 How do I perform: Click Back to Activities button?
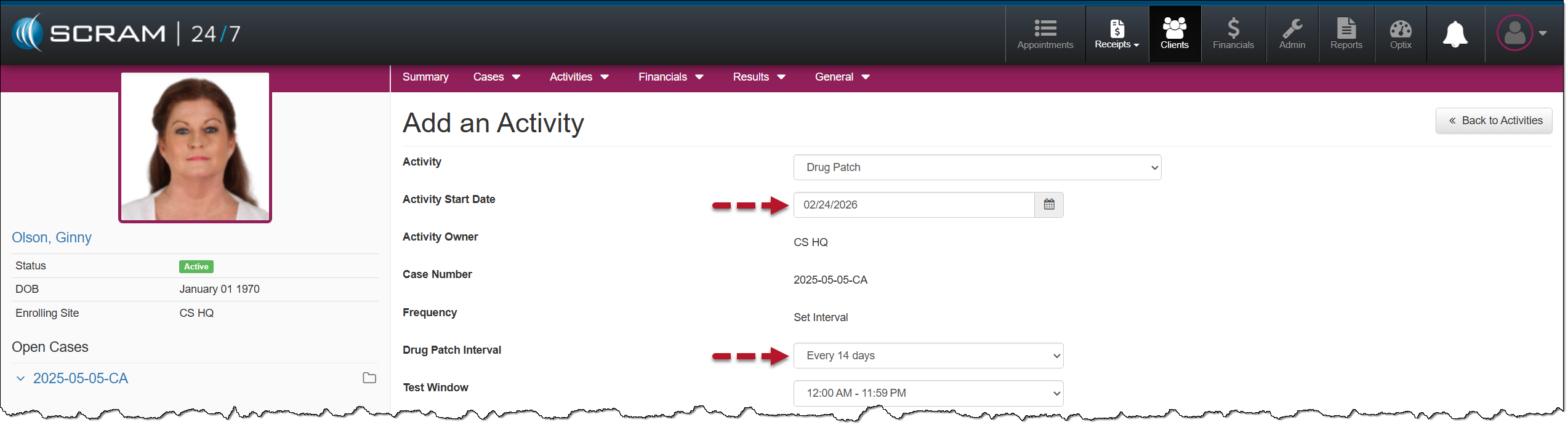pyautogui.click(x=1494, y=121)
